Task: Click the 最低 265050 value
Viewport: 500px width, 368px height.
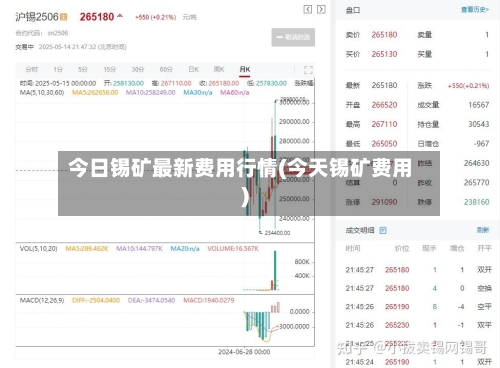Action: pyautogui.click(x=384, y=144)
